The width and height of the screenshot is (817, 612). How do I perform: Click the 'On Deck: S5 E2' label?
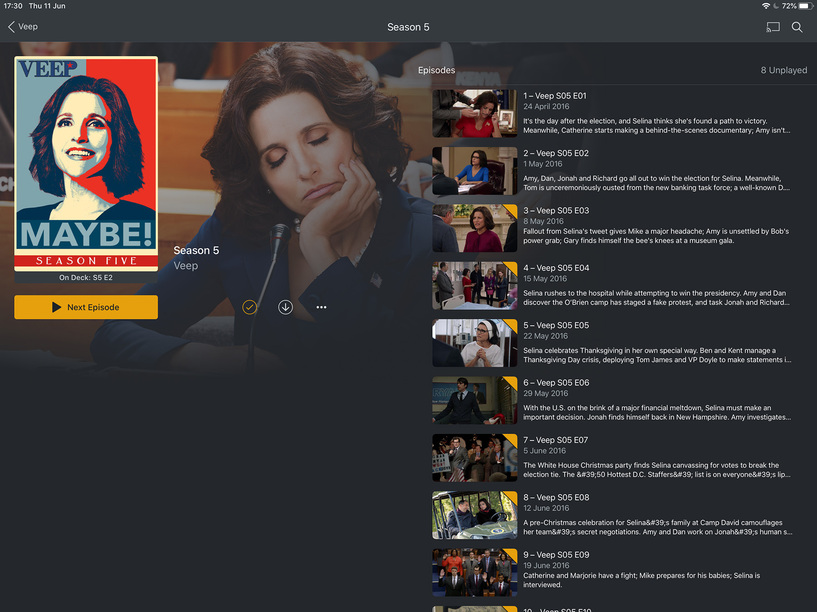(85, 278)
